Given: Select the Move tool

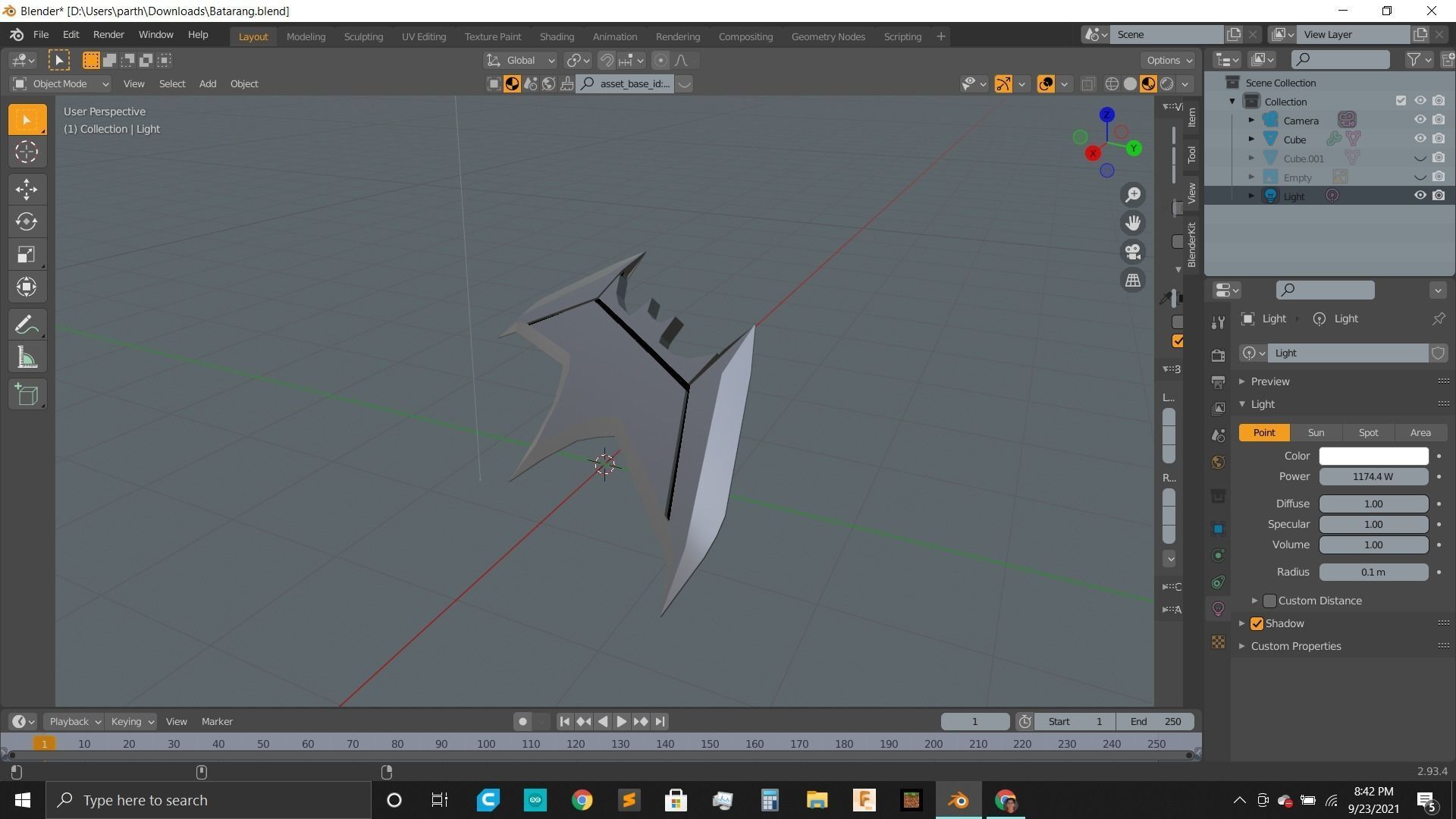Looking at the screenshot, I should tap(27, 189).
